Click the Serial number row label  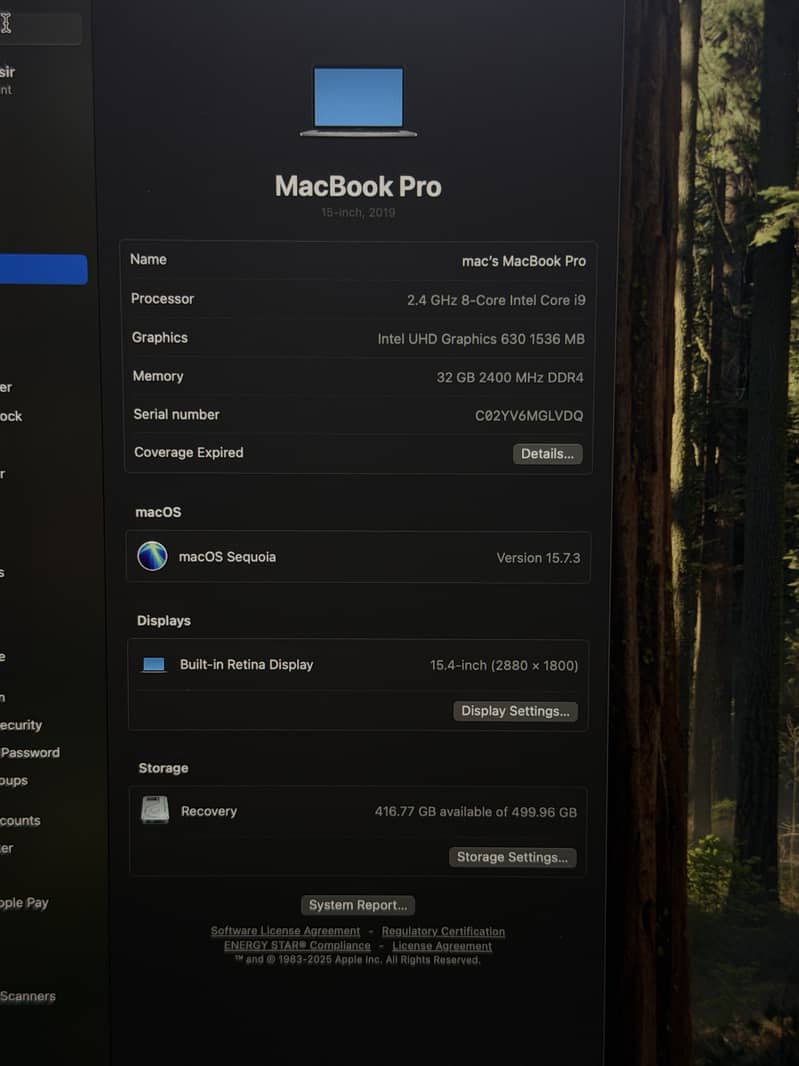176,414
